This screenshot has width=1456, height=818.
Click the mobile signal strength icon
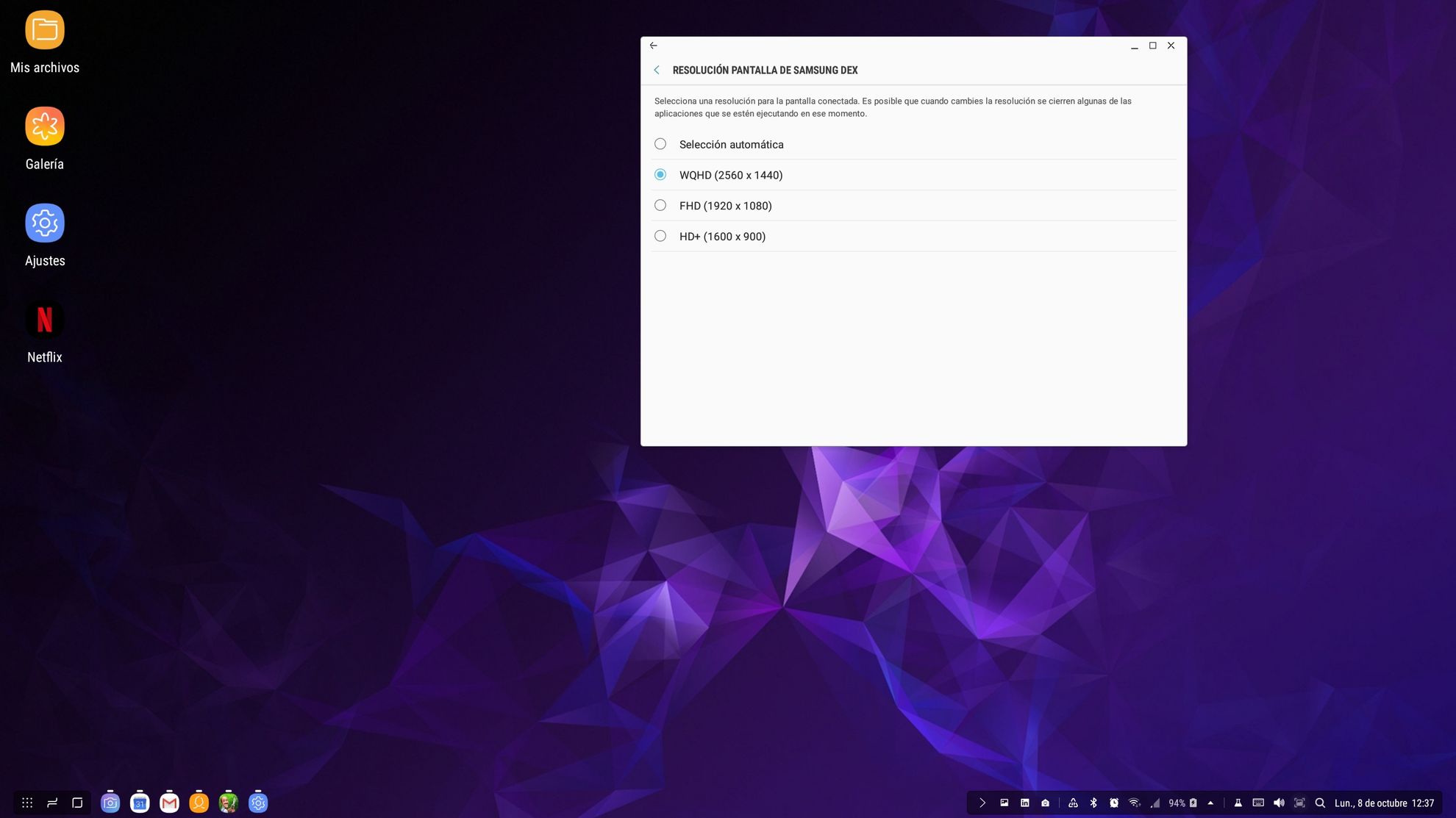click(x=1155, y=803)
